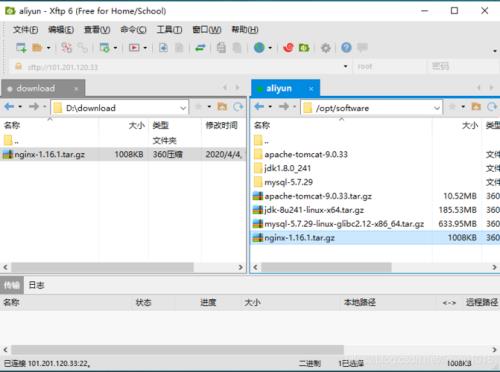Open the 帮助(H) menu
This screenshot has height=372, width=500.
[x=245, y=30]
